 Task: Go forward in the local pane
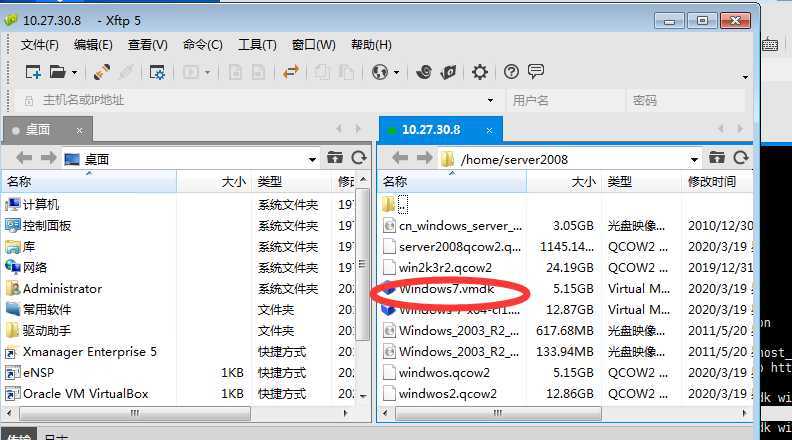pos(48,158)
